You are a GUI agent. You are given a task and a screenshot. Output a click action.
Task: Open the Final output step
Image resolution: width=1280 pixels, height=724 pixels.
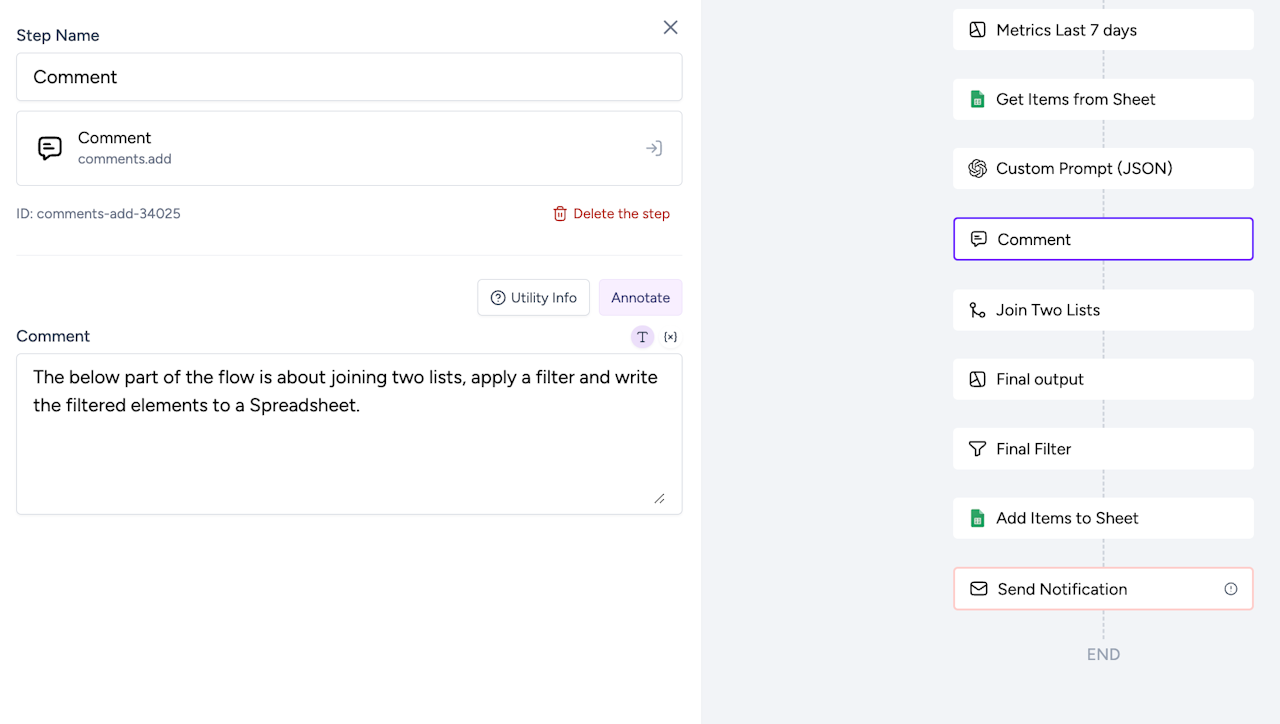(1103, 379)
